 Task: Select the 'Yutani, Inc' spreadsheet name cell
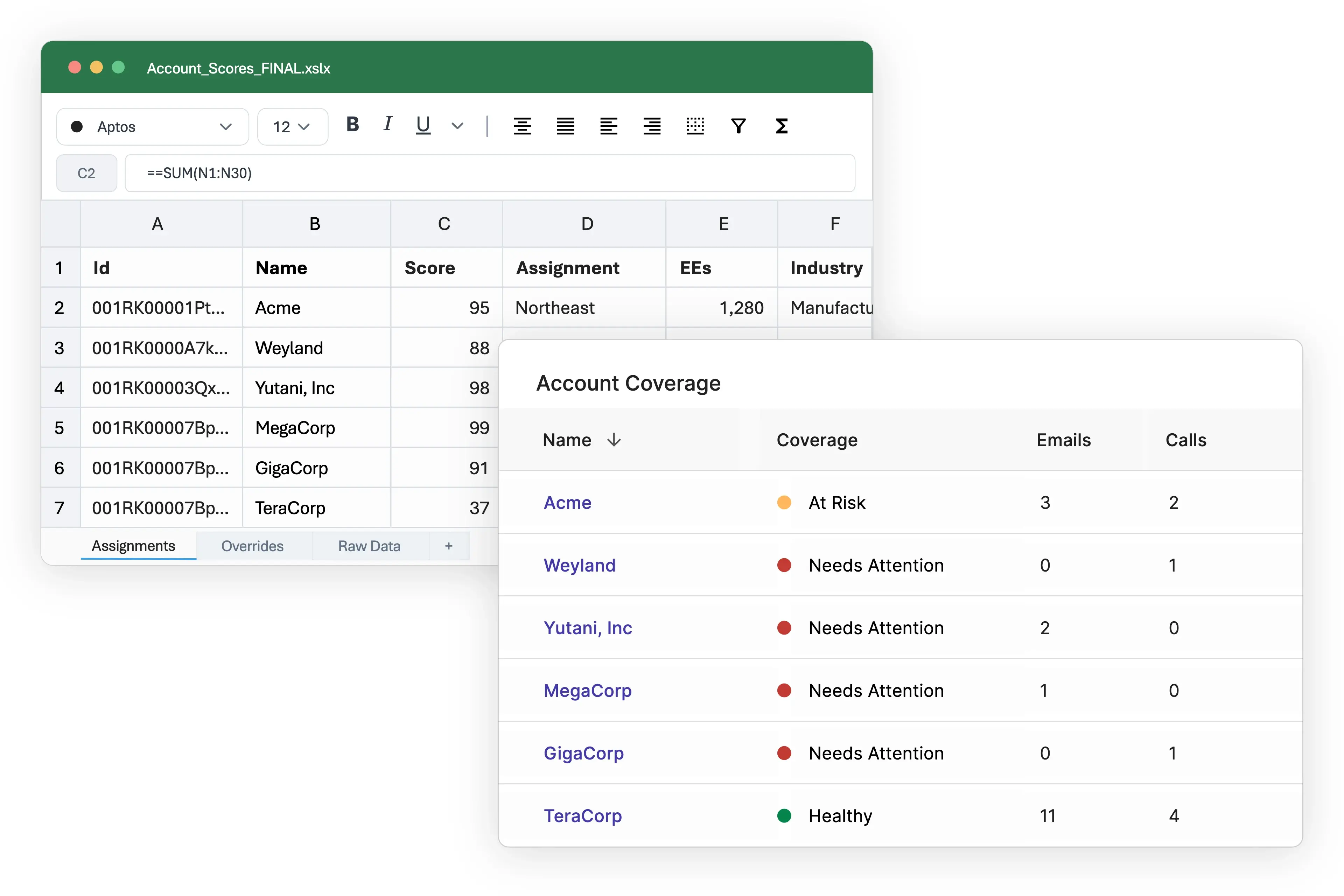coord(316,387)
